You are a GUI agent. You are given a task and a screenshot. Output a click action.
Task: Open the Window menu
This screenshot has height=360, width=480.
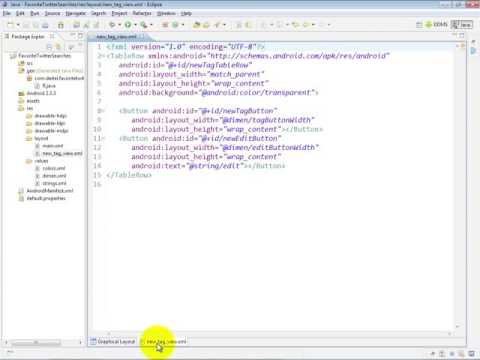click(166, 13)
